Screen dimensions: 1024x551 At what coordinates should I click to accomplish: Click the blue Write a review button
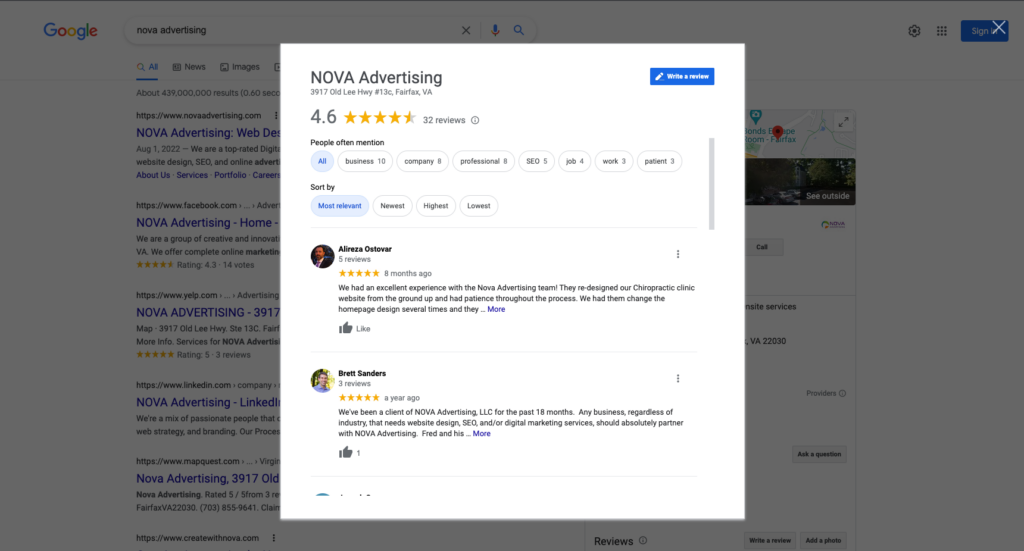coord(682,76)
